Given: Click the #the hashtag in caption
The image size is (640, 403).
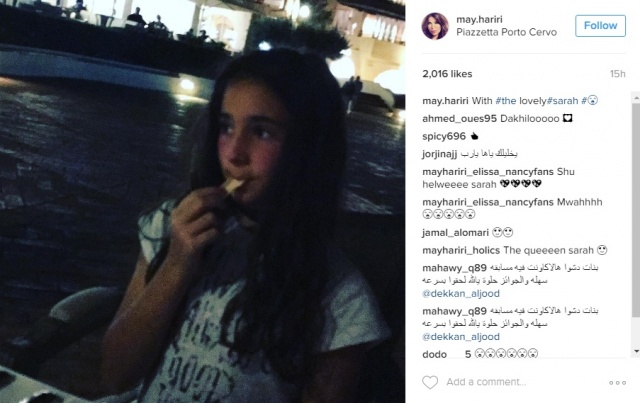Looking at the screenshot, I should coord(506,100).
